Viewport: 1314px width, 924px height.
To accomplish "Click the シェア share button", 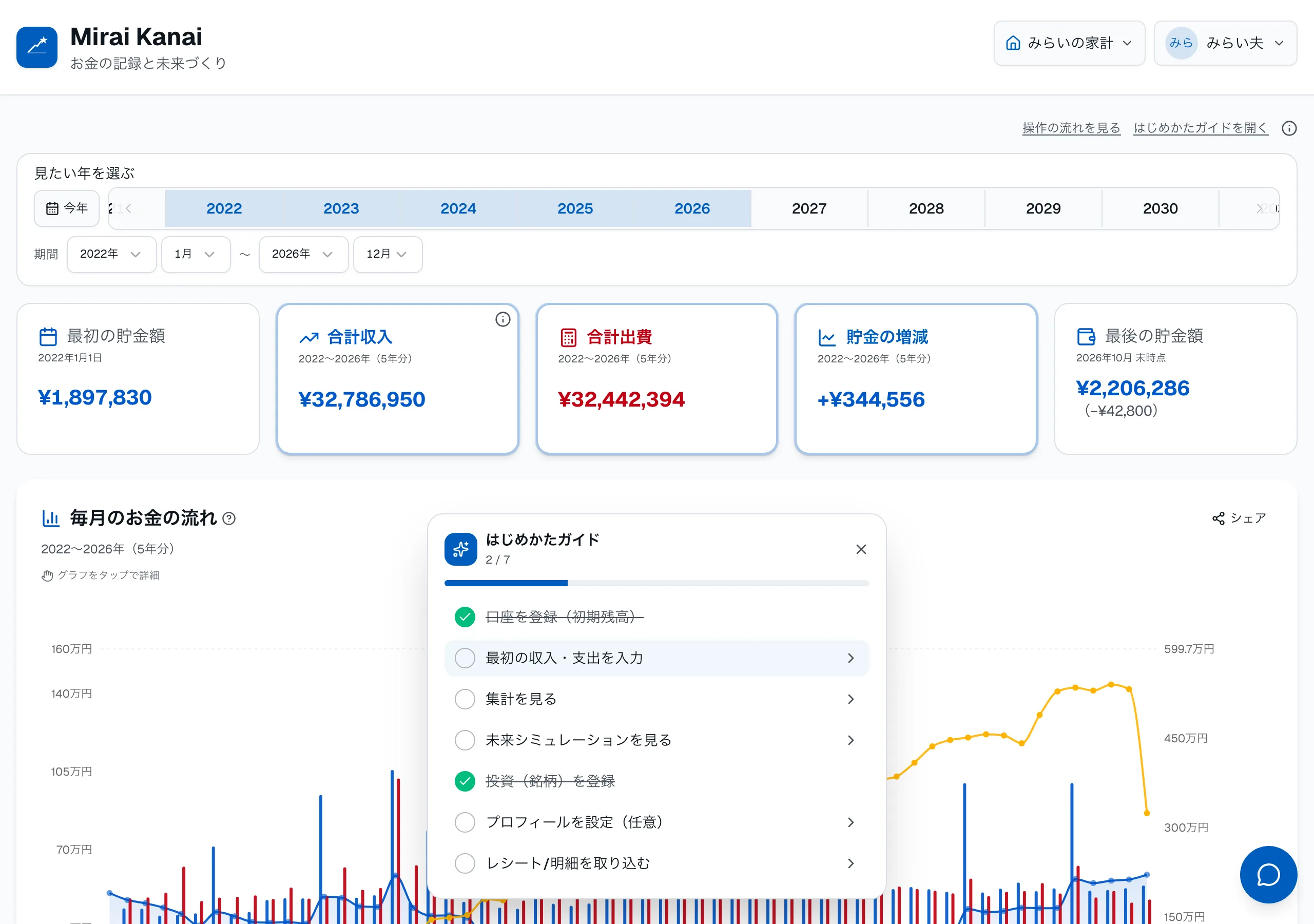I will [x=1239, y=518].
